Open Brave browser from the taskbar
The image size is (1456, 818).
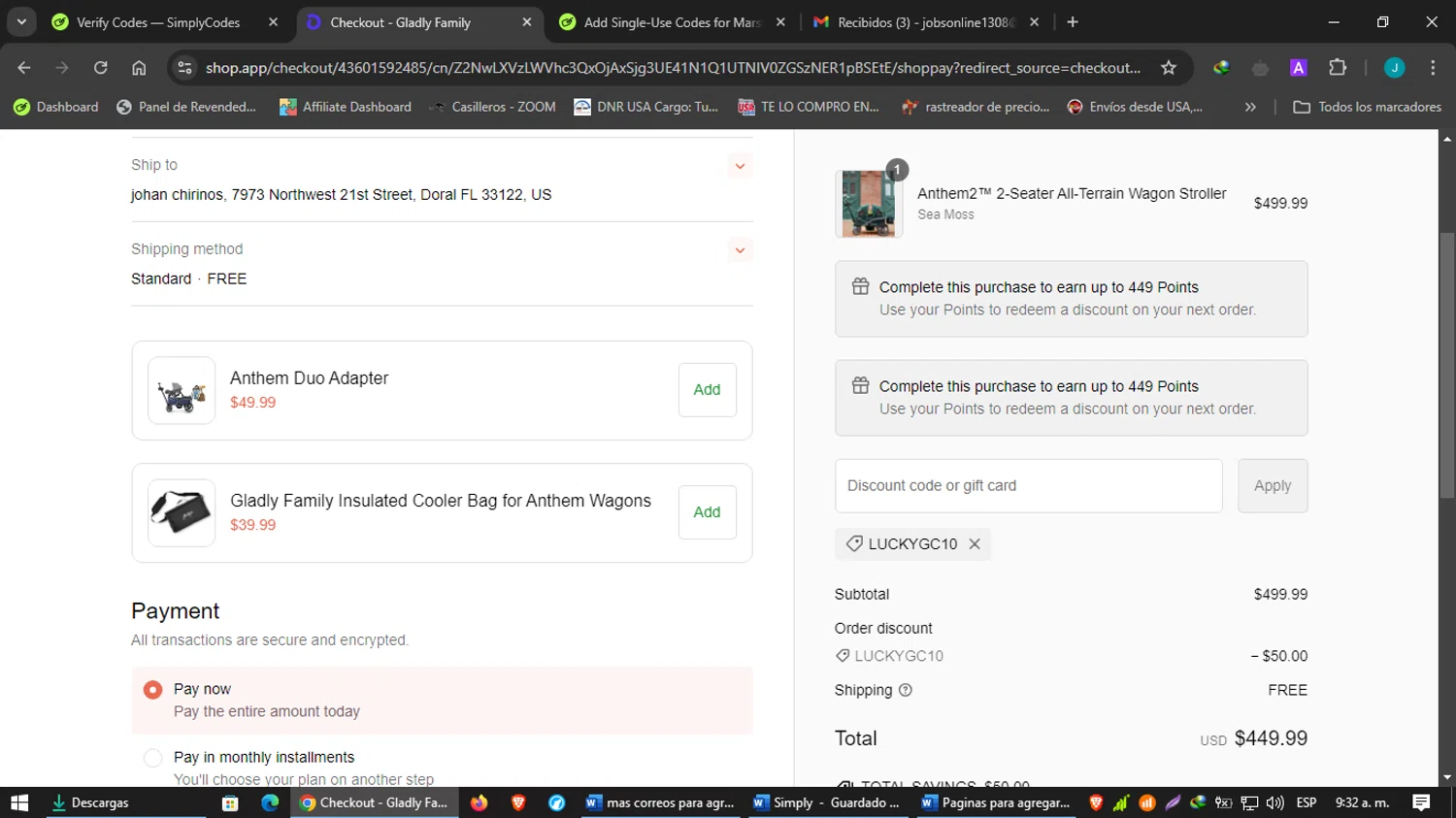[x=518, y=802]
